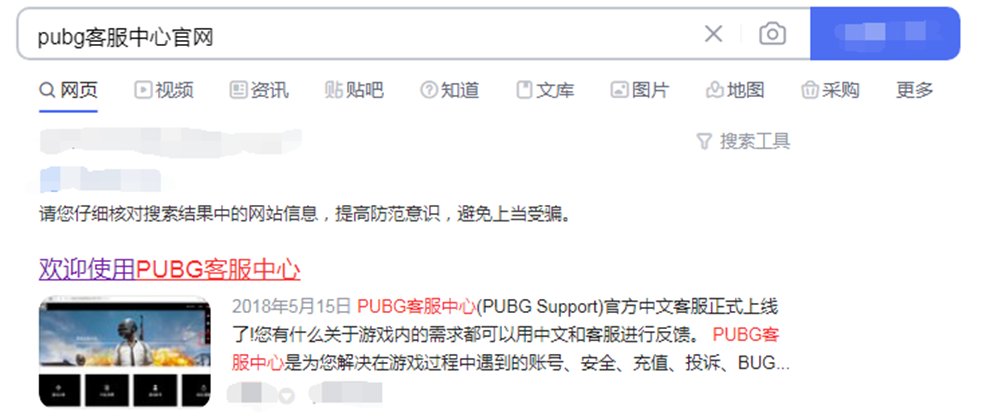Click the blue search submit button
Viewport: 990px width, 416px height.
point(885,33)
